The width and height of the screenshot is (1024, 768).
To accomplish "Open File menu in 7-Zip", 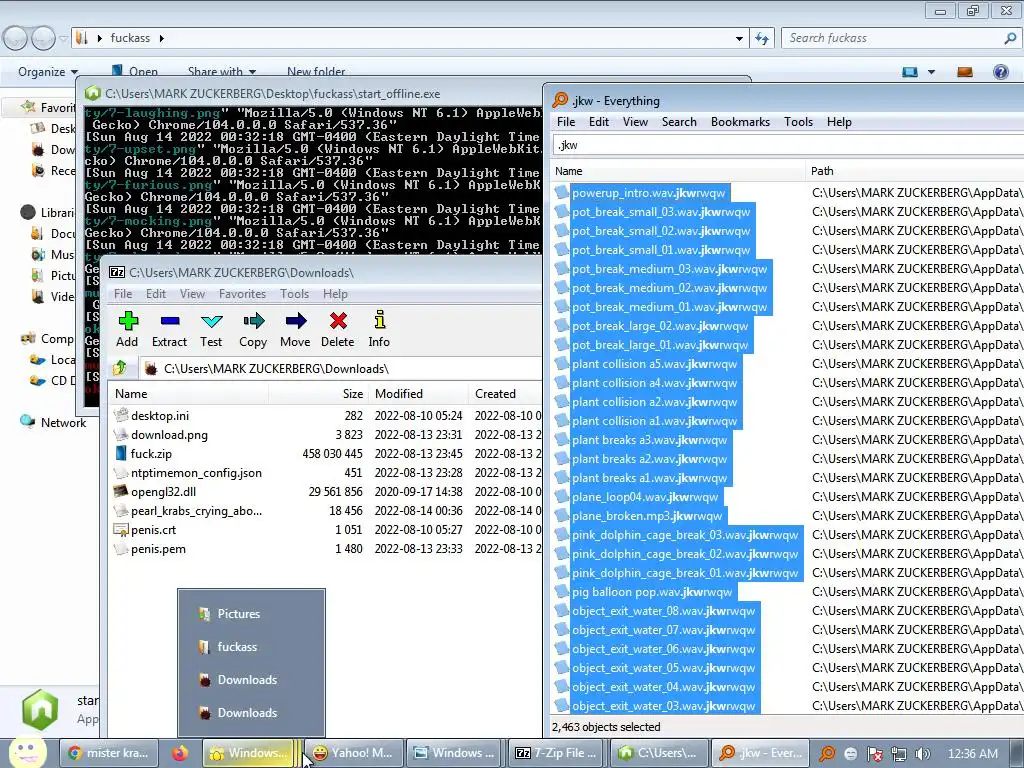I will click(123, 294).
